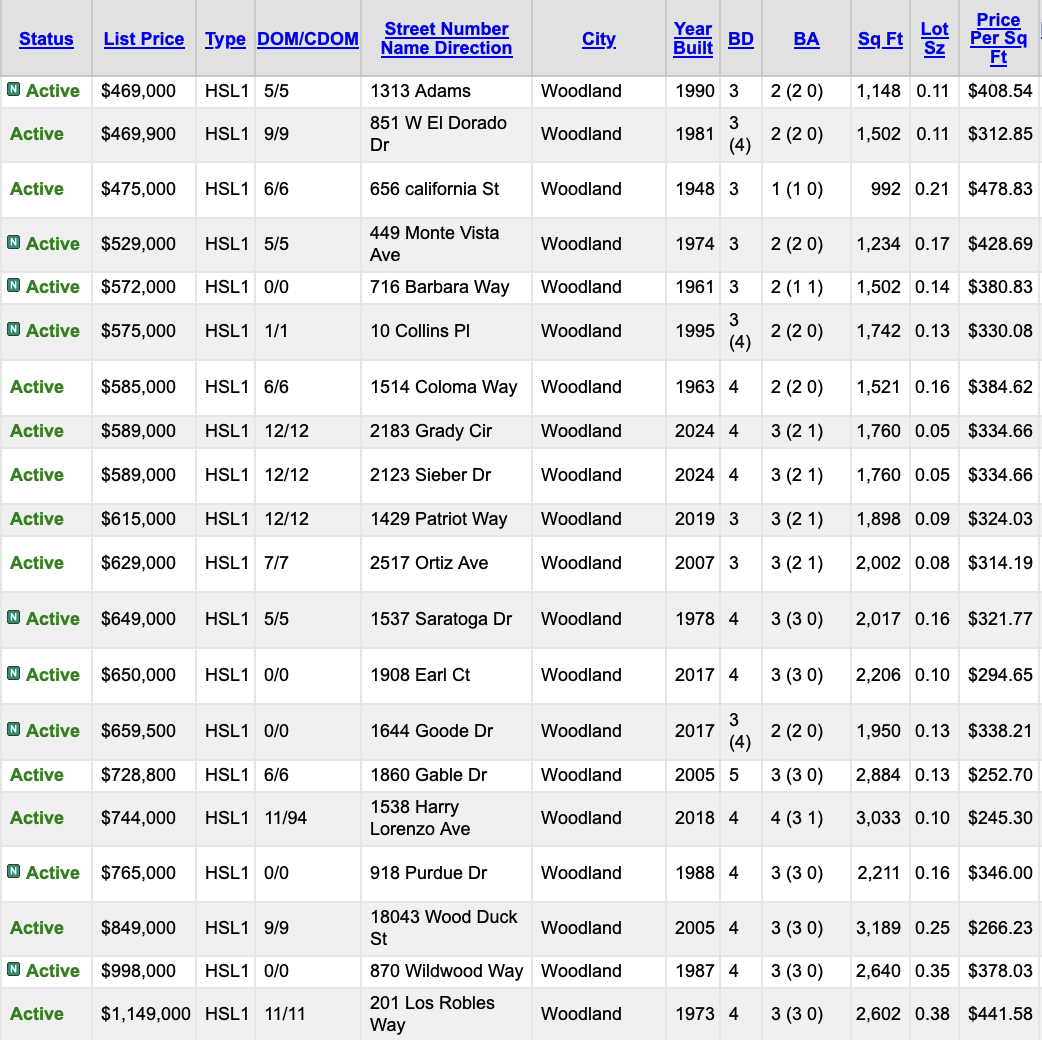Click Active status for 851 W El Dorado Dr
This screenshot has height=1040, width=1042.
[37, 134]
